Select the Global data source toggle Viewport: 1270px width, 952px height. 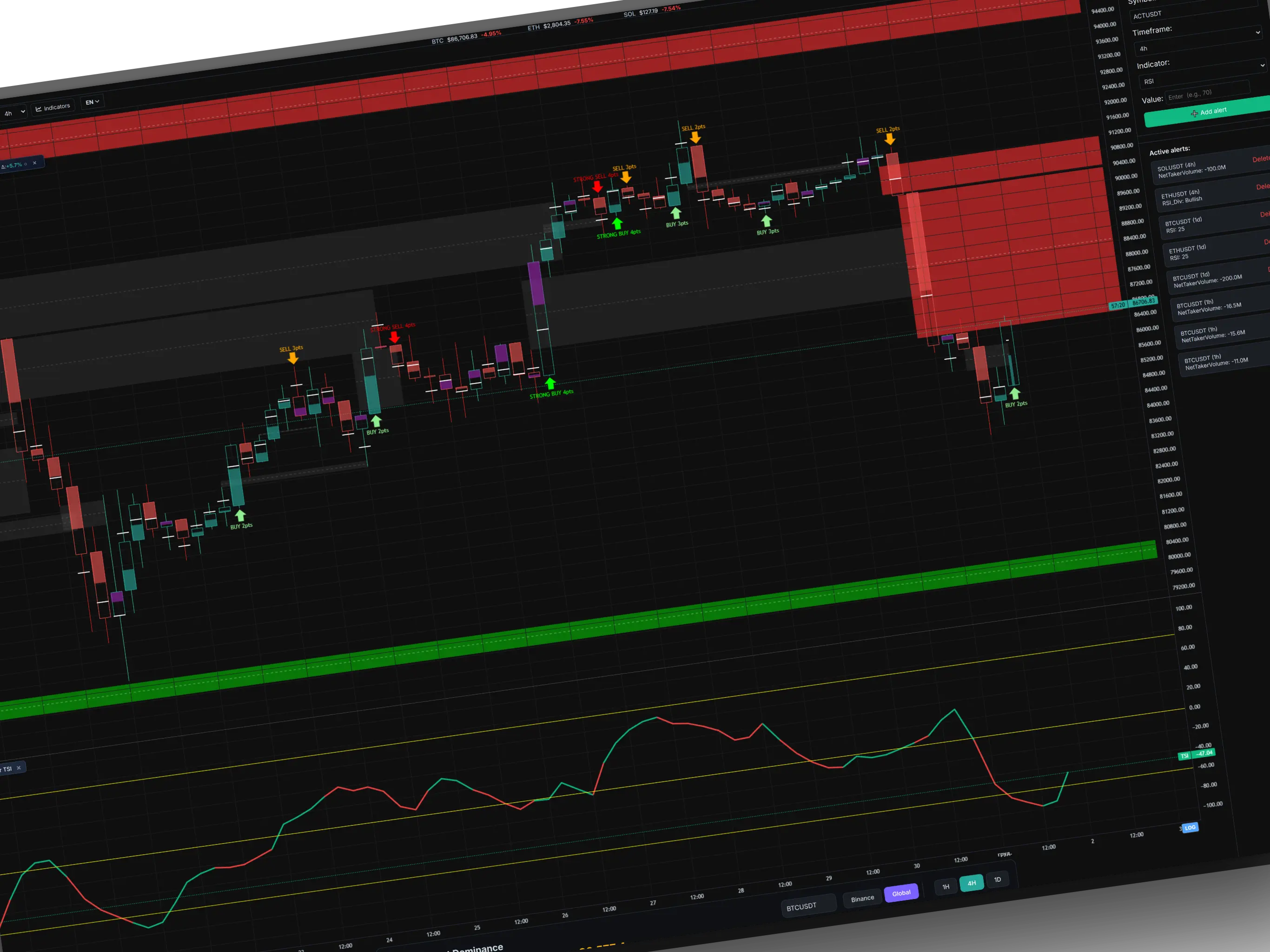click(901, 893)
